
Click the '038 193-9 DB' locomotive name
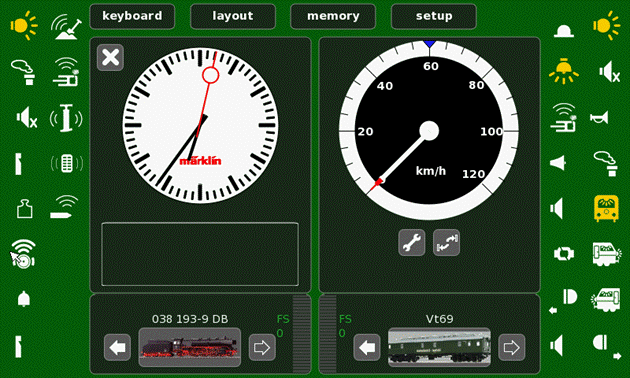(190, 319)
